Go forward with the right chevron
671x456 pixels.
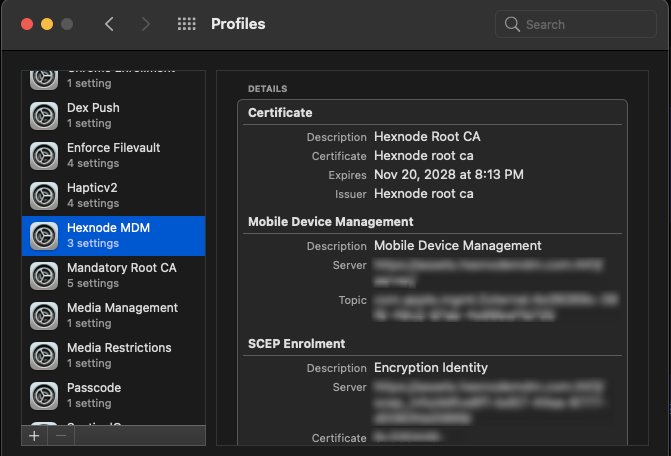tap(145, 24)
